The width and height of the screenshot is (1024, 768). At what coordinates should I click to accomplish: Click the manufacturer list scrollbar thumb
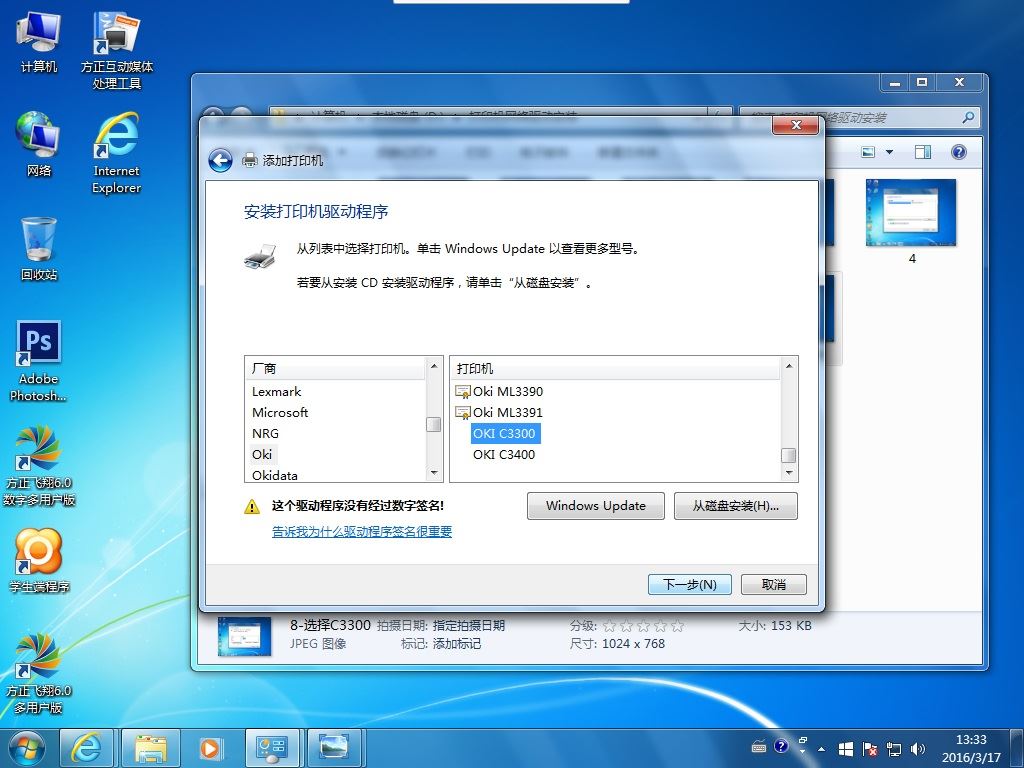pos(434,424)
